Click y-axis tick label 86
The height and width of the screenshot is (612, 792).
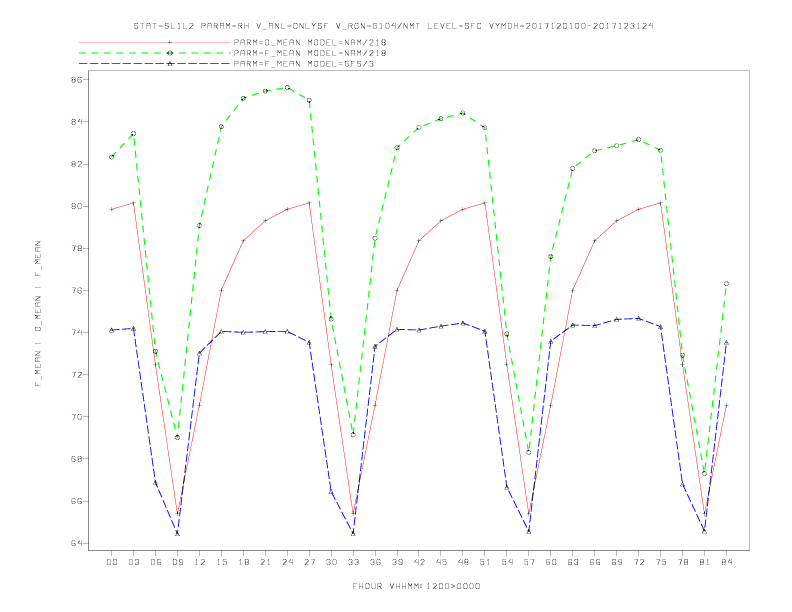point(76,80)
